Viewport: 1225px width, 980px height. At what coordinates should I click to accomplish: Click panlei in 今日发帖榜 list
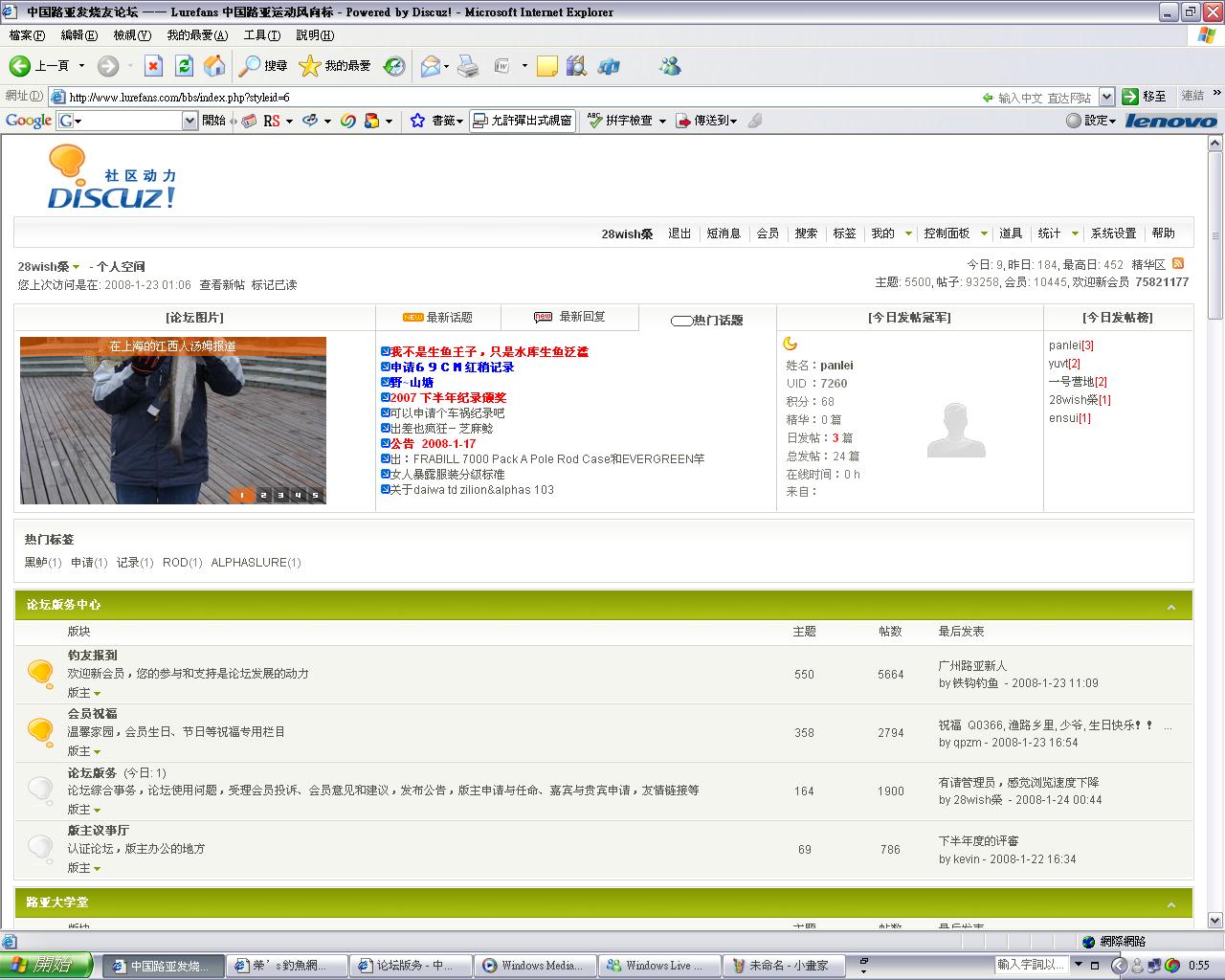pos(1064,345)
